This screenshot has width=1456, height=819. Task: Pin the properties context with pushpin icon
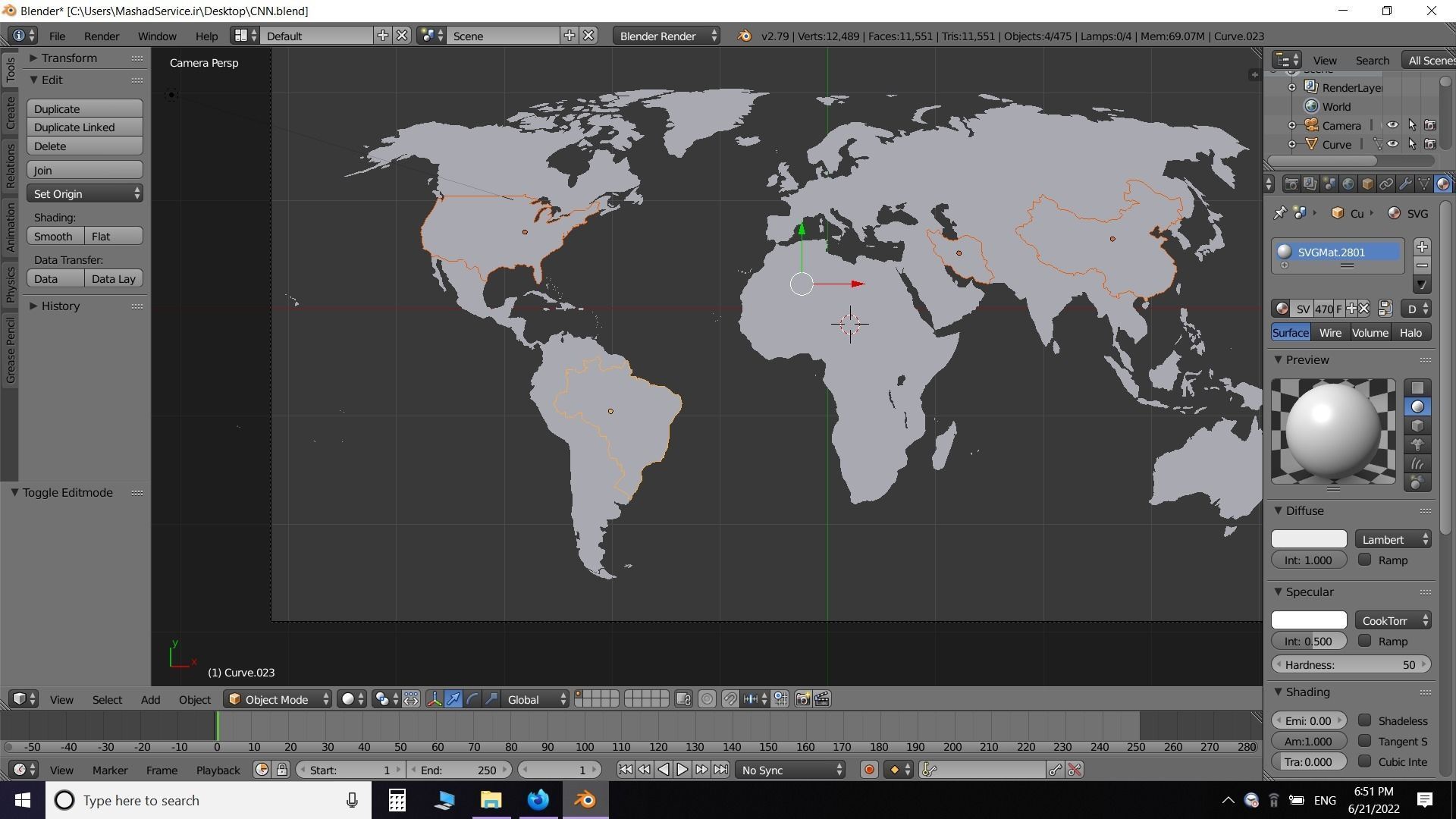tap(1280, 213)
